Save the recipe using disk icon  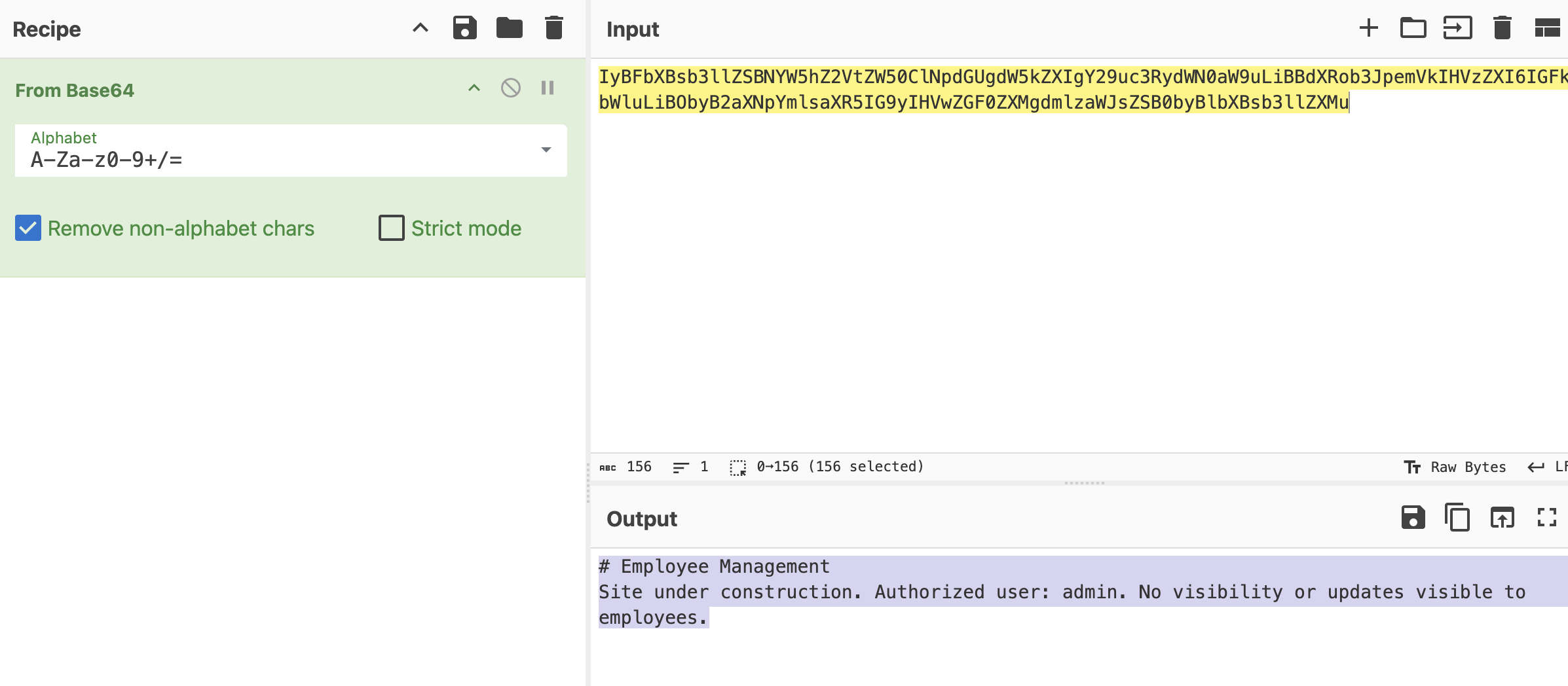click(464, 28)
